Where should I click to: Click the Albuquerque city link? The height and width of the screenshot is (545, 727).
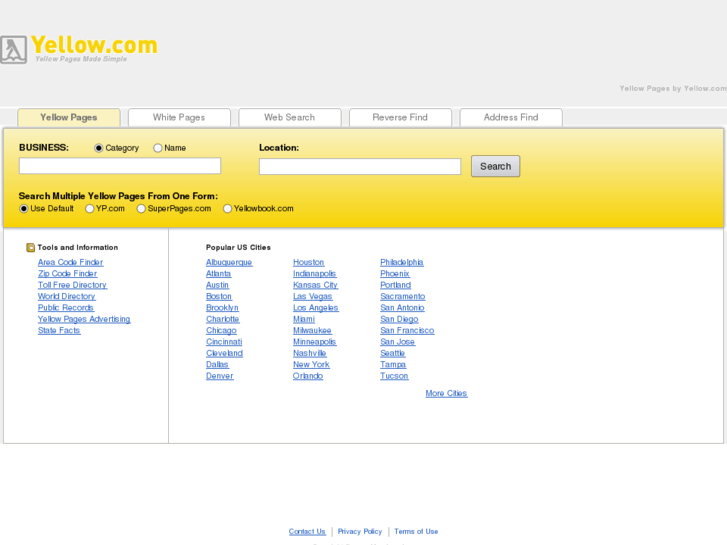[x=229, y=263]
